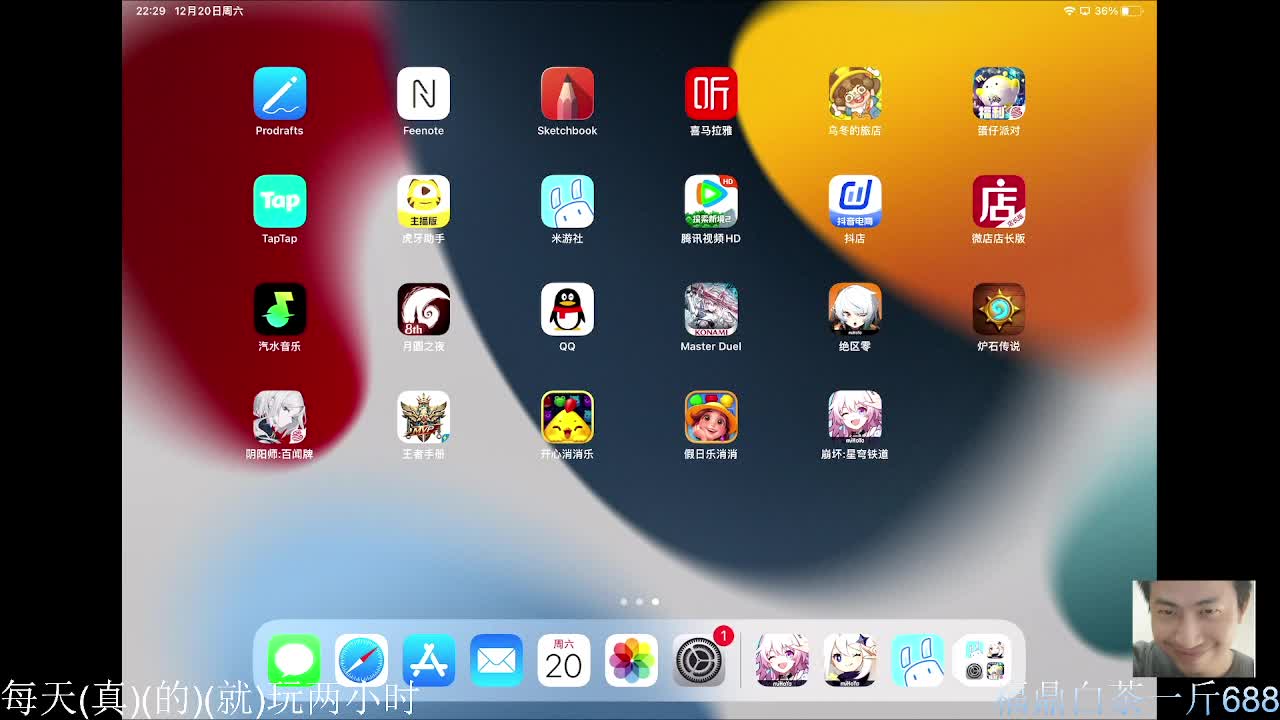Open 腾讯视频 HD app
The image size is (1280, 720).
click(711, 202)
